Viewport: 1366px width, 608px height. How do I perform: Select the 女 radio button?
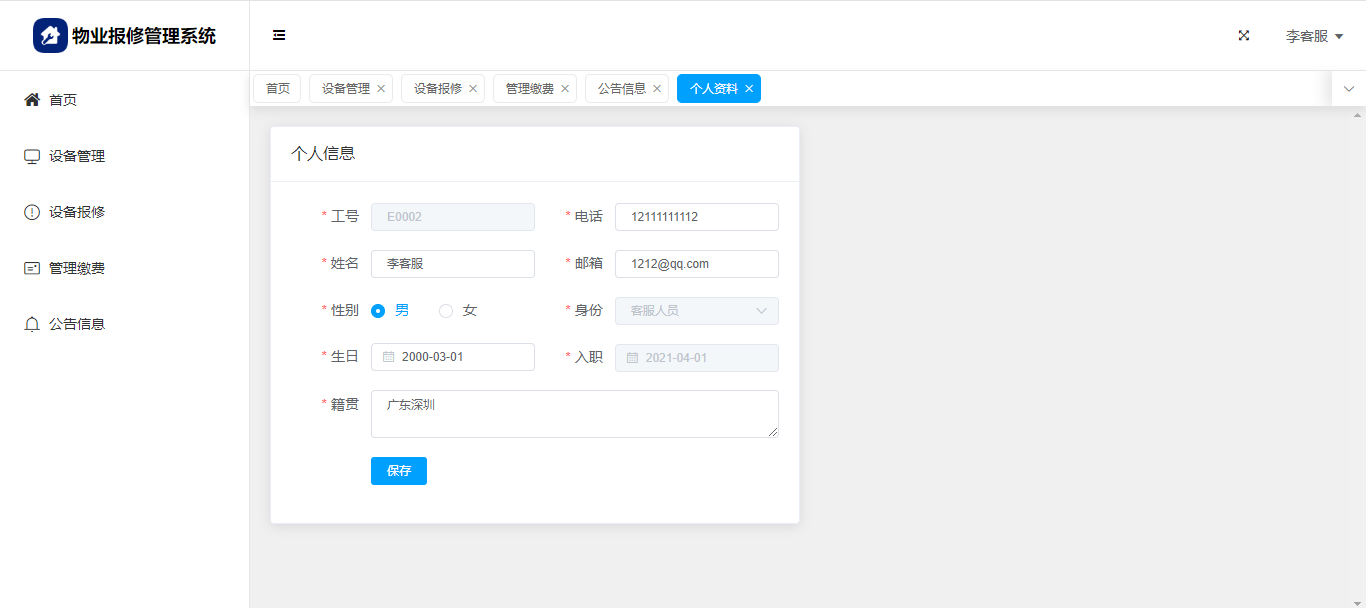coord(446,311)
